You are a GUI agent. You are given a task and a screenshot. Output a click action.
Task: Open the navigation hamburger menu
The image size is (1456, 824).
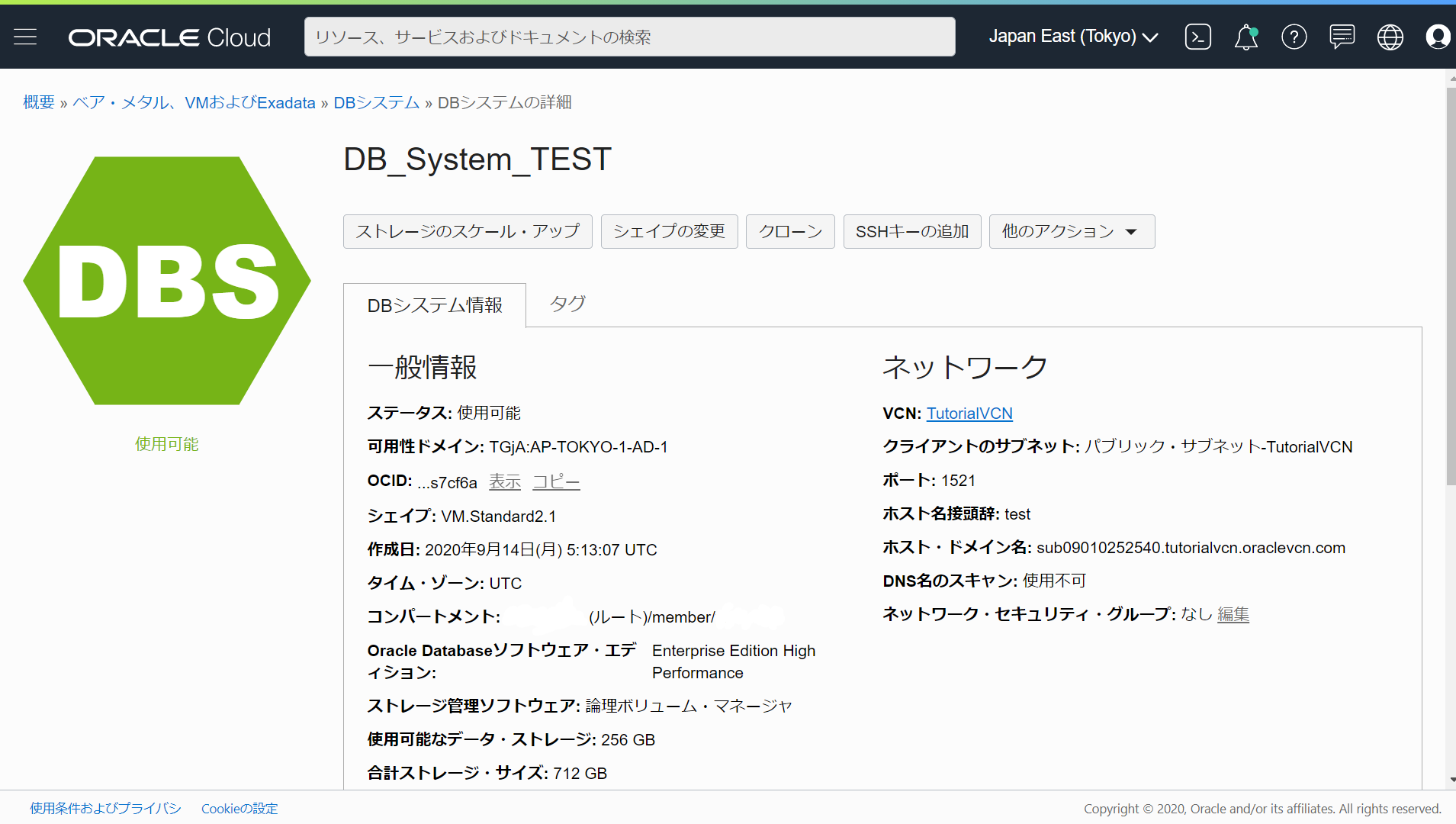25,36
